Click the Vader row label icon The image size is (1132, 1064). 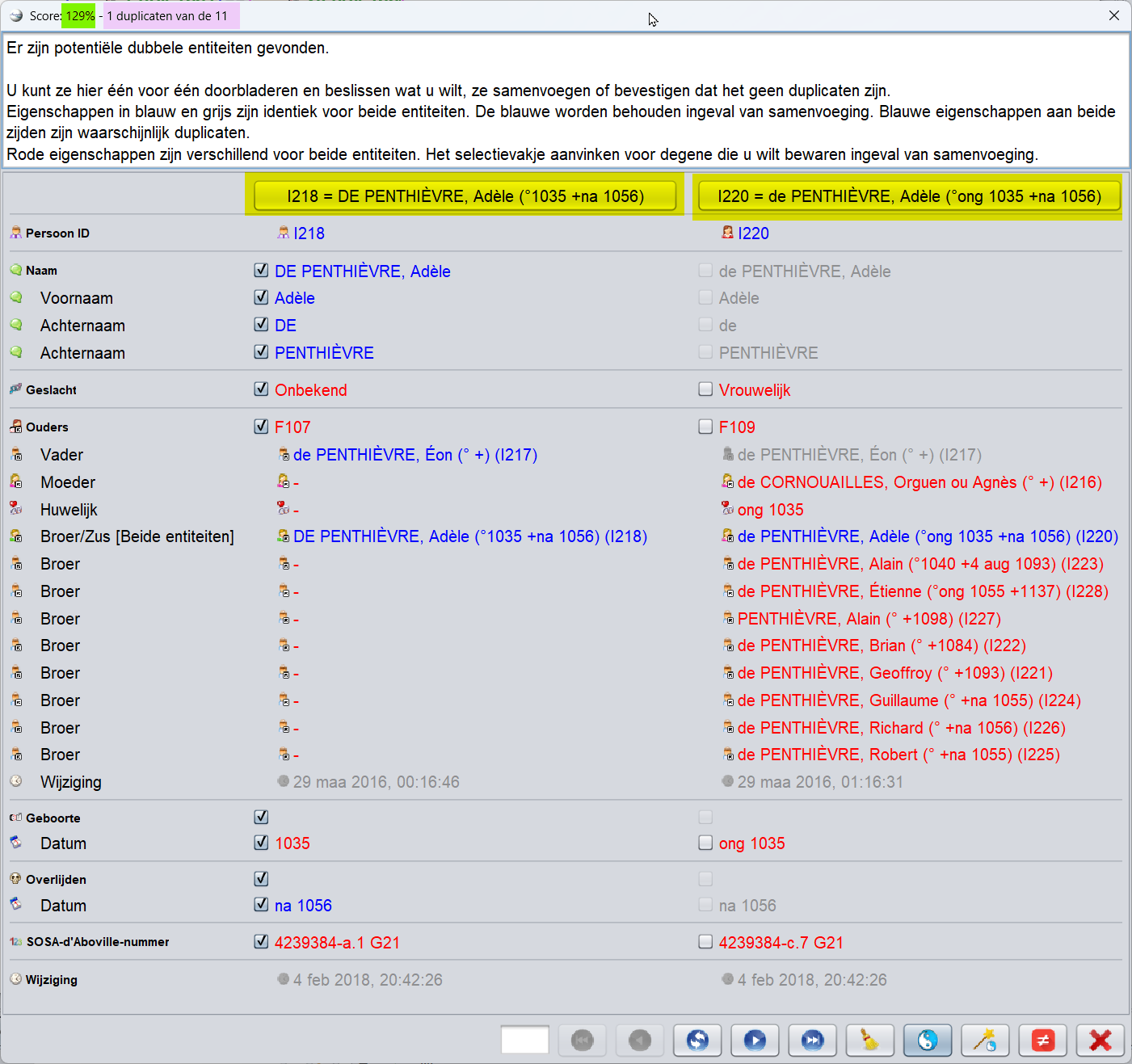[16, 454]
